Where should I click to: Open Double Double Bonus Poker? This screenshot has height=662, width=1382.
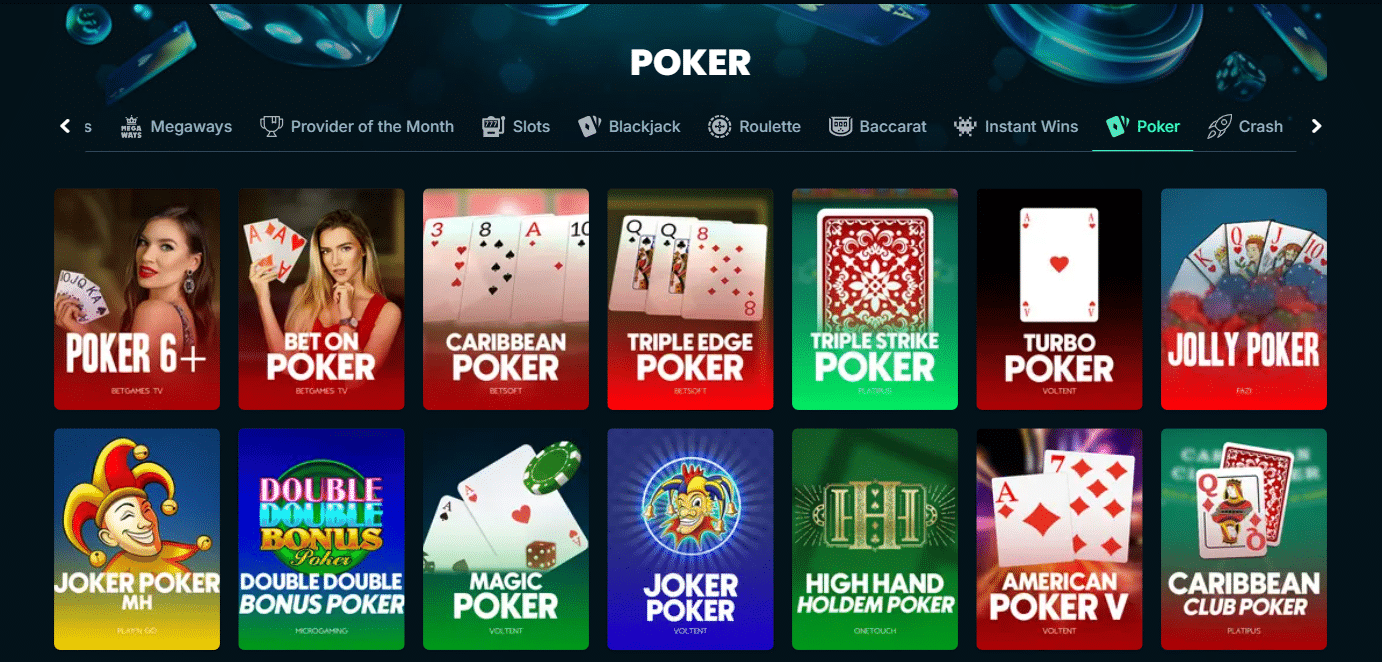pos(321,539)
